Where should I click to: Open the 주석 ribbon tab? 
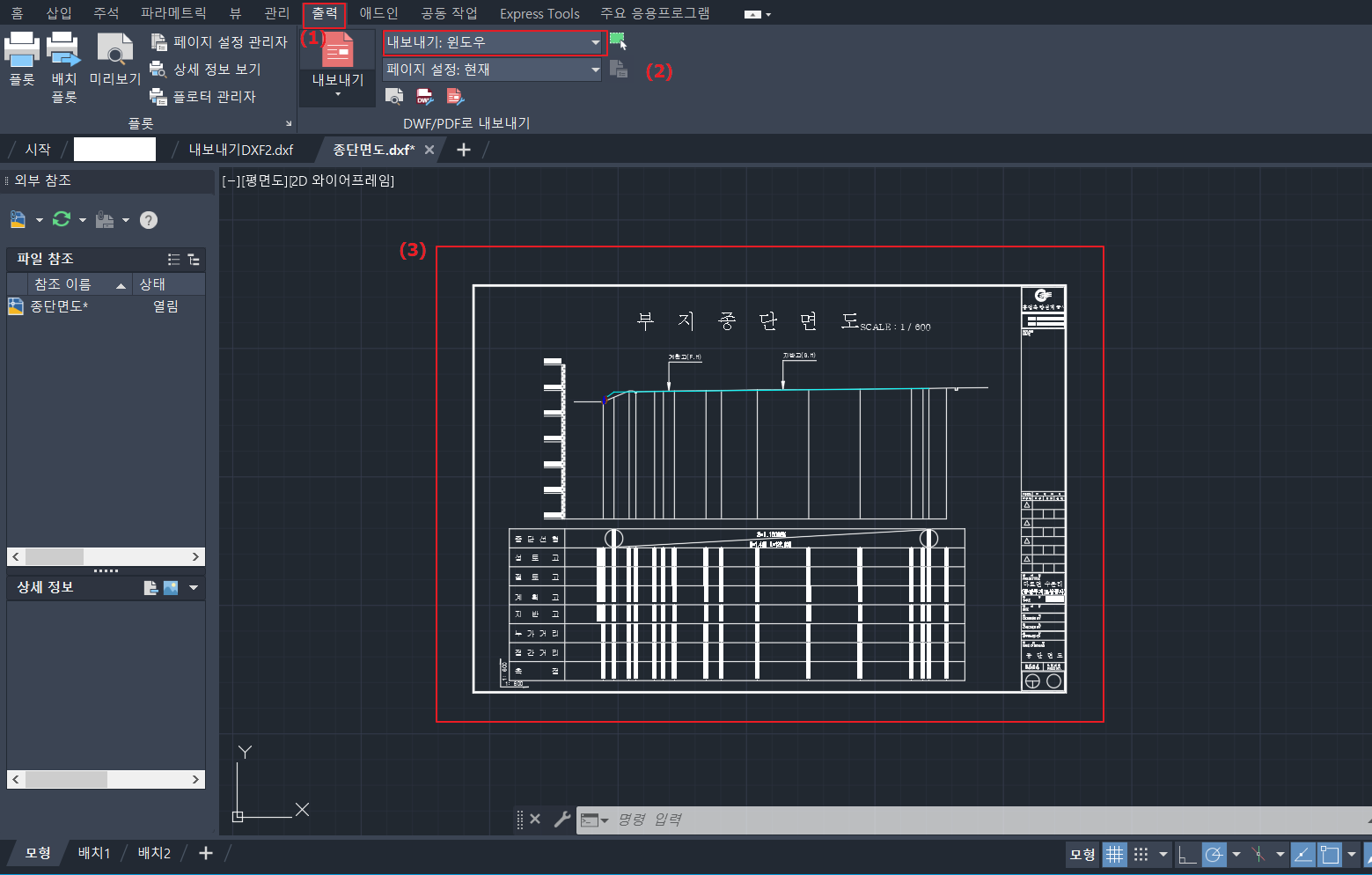(x=106, y=13)
